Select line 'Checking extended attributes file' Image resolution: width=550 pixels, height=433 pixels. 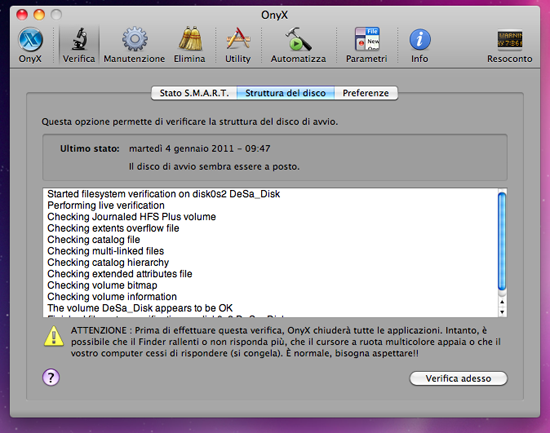pyautogui.click(x=120, y=274)
